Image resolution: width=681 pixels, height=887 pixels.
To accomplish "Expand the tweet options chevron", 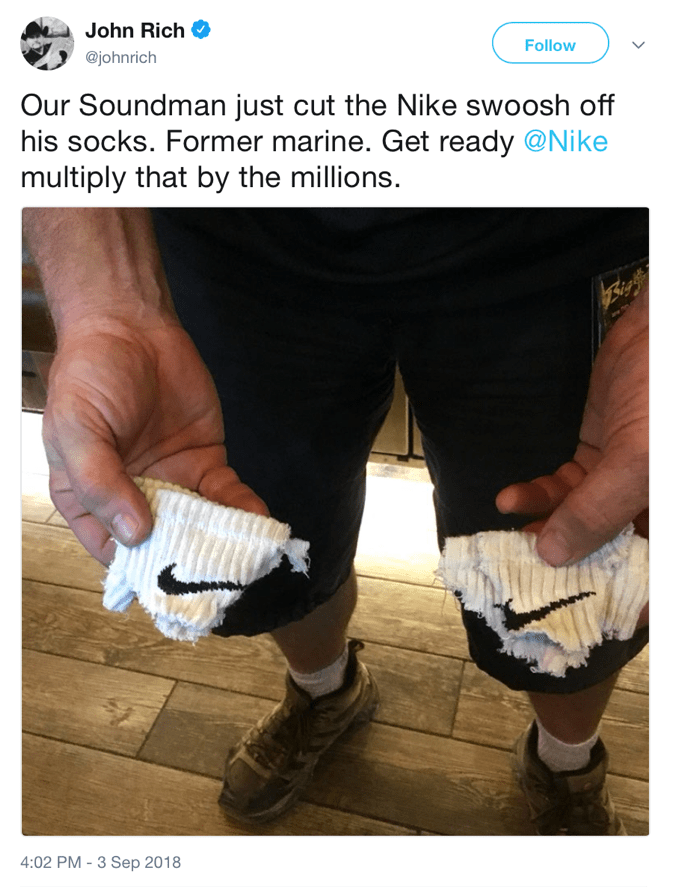I will click(638, 45).
